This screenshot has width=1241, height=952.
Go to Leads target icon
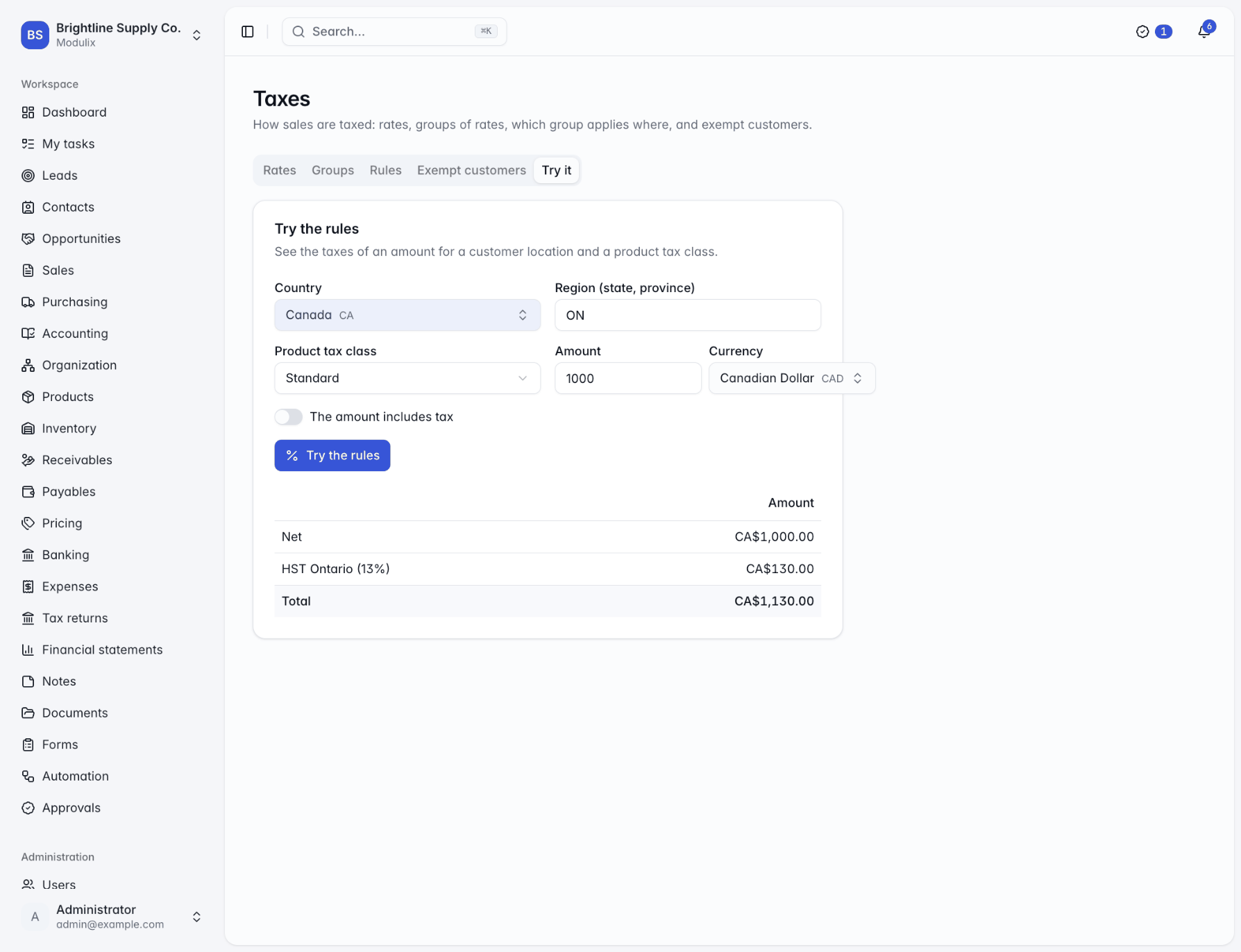(28, 176)
